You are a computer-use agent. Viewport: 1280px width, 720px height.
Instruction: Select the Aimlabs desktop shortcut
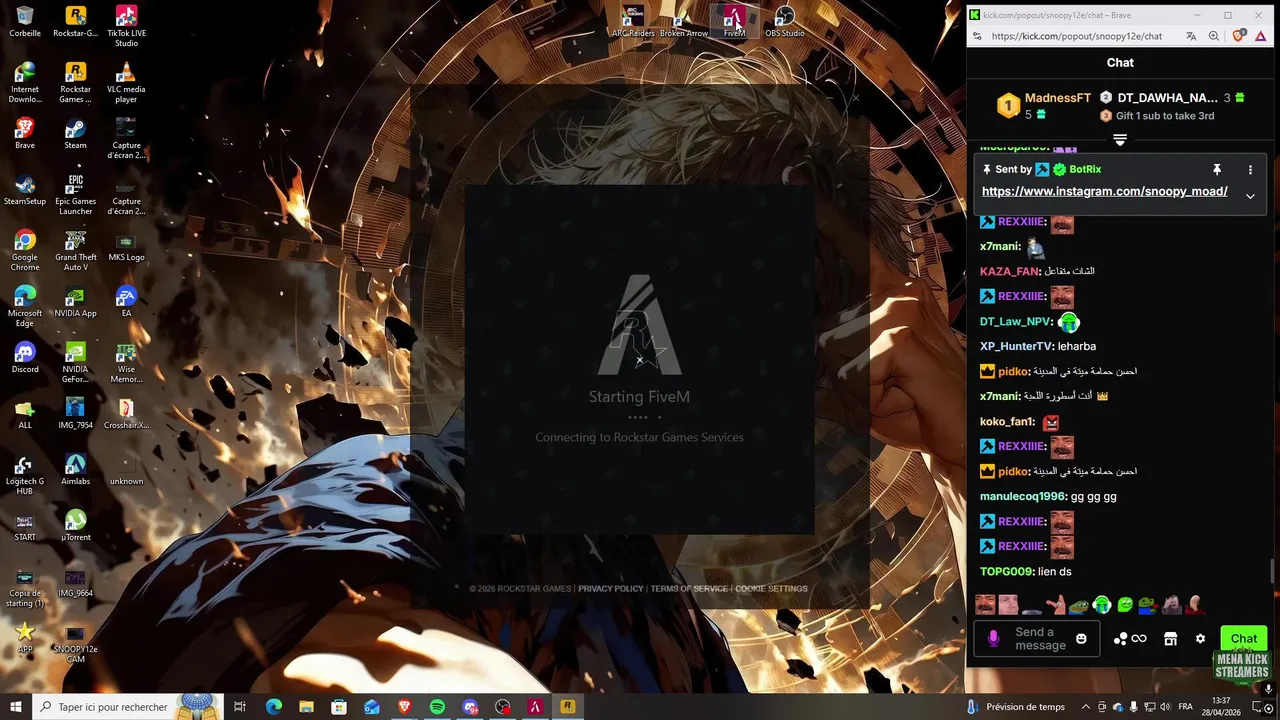point(75,470)
